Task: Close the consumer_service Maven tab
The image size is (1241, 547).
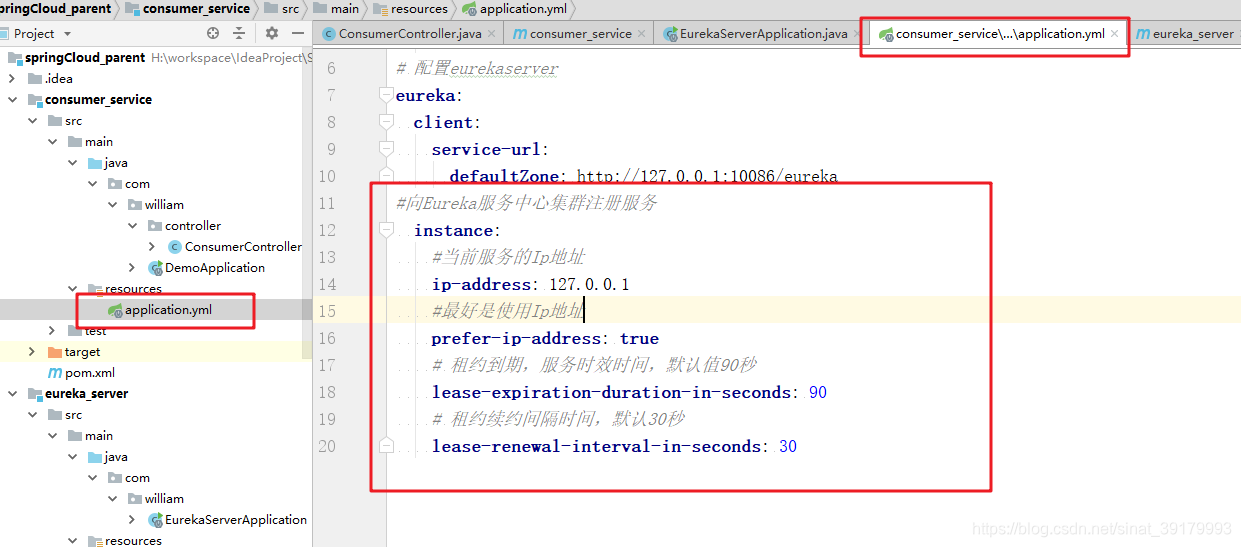Action: [x=641, y=34]
